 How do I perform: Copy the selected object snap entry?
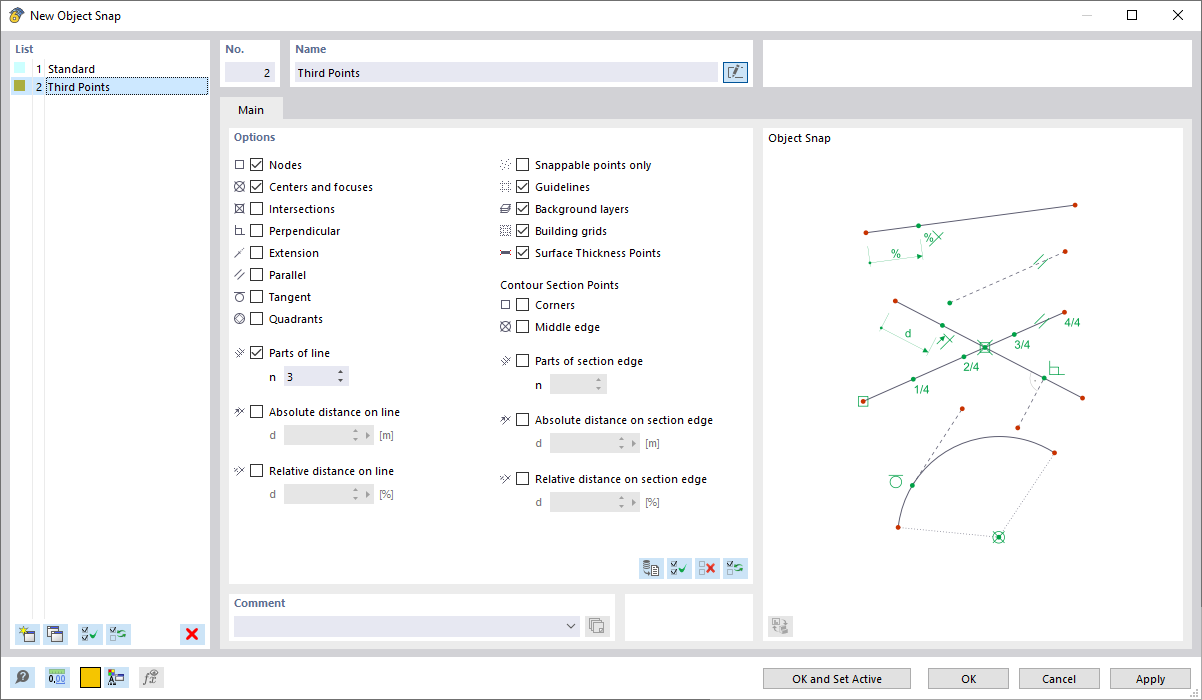click(56, 634)
